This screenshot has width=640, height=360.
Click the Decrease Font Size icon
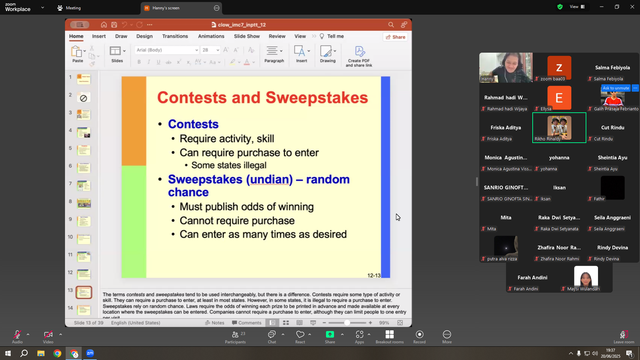pos(236,50)
